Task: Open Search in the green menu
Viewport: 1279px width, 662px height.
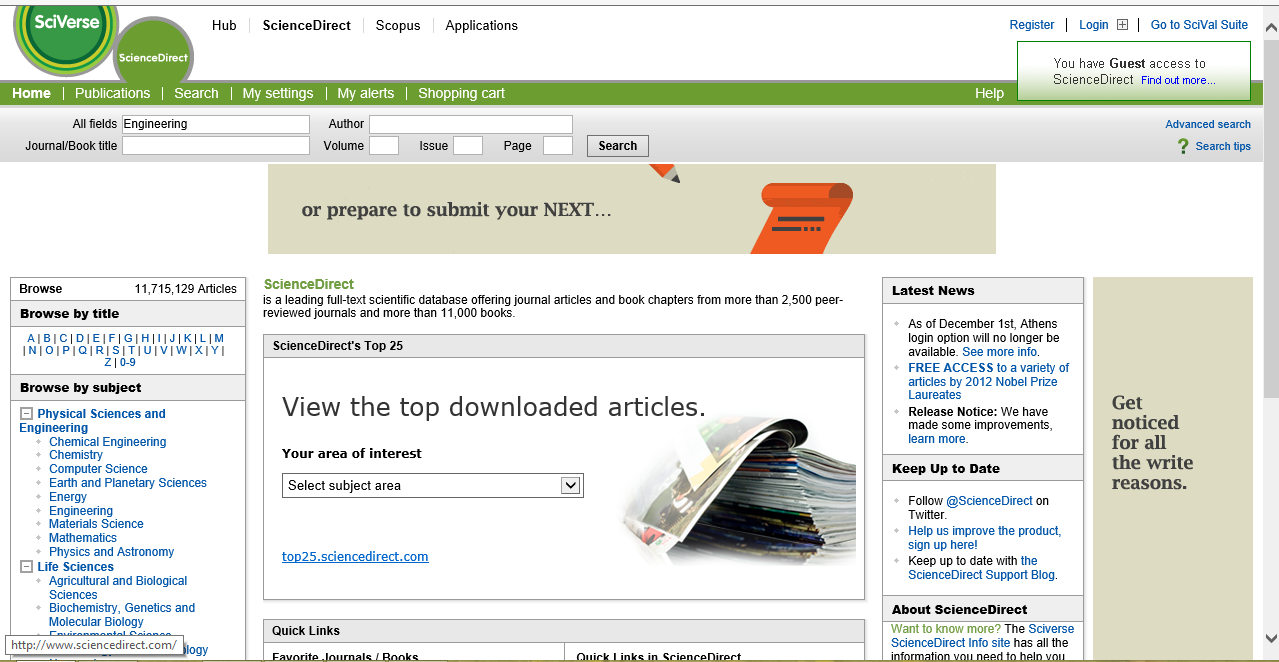Action: [196, 93]
